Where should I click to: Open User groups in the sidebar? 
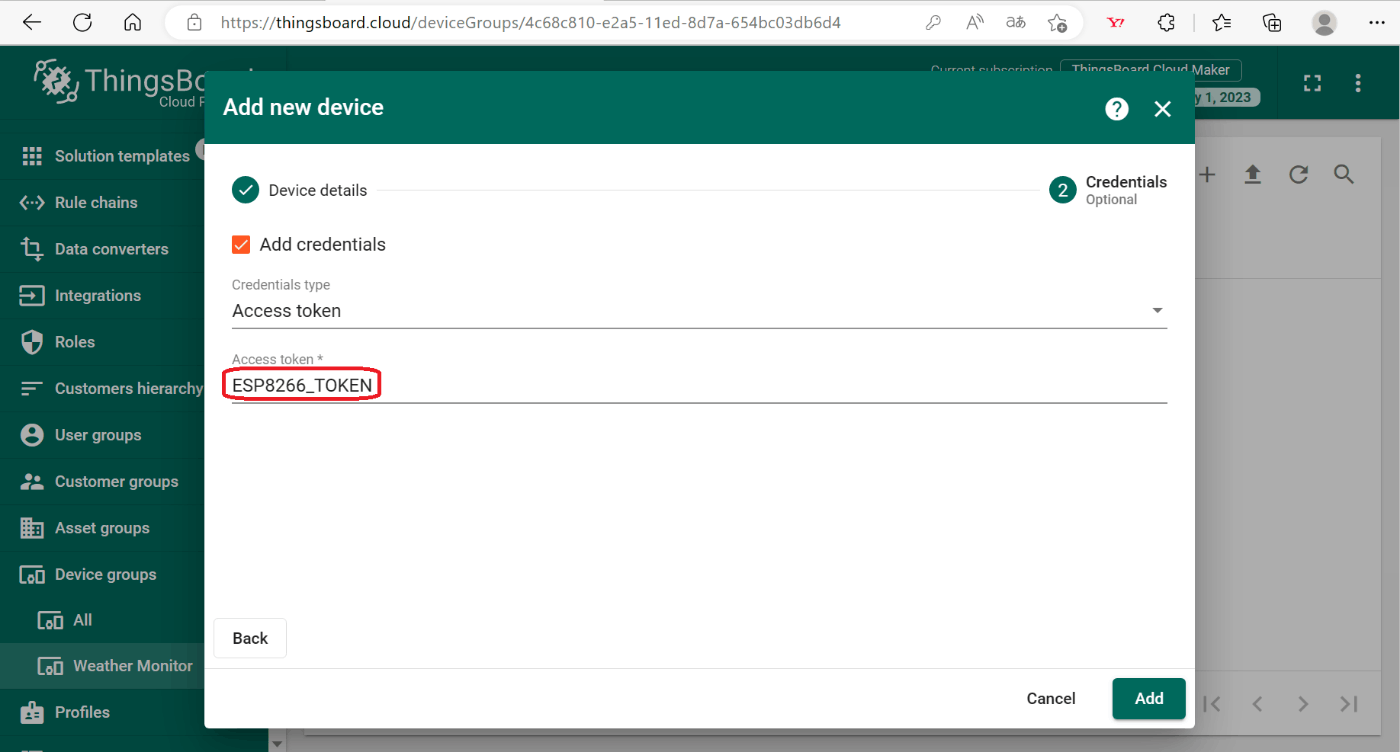[102, 435]
